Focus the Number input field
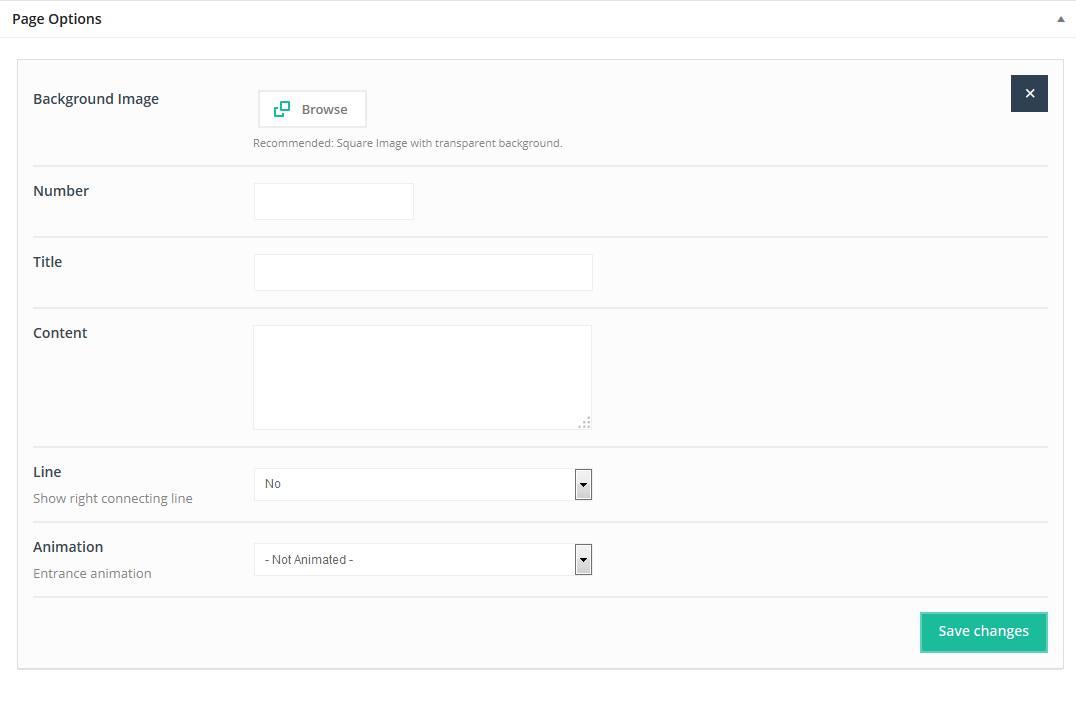Screen dimensions: 1076x702 [333, 201]
